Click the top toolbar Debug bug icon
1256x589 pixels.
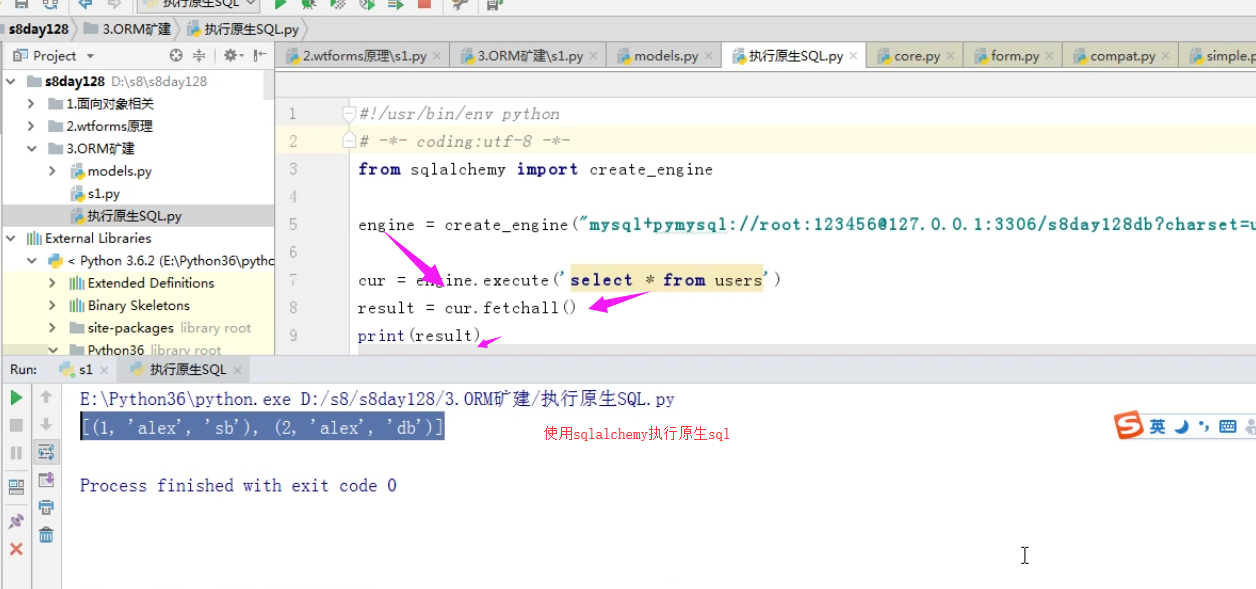(310, 4)
